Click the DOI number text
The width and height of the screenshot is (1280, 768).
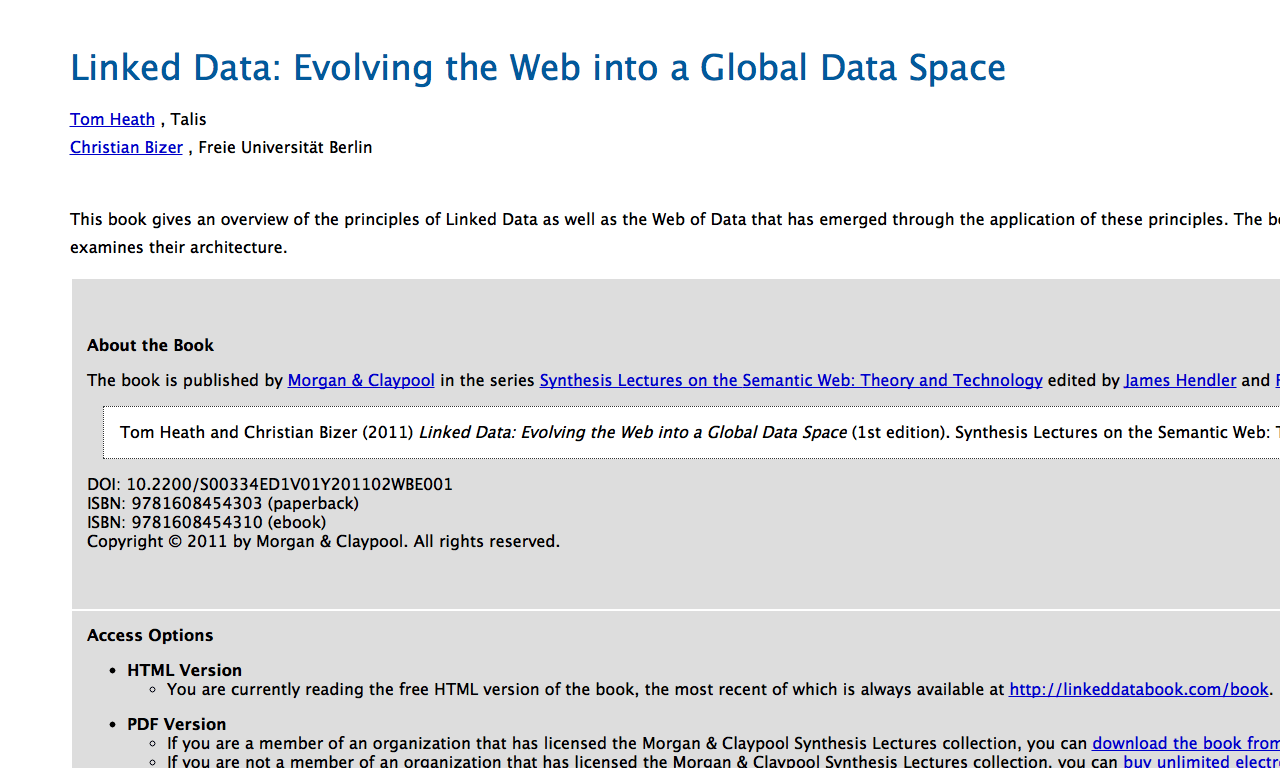270,484
